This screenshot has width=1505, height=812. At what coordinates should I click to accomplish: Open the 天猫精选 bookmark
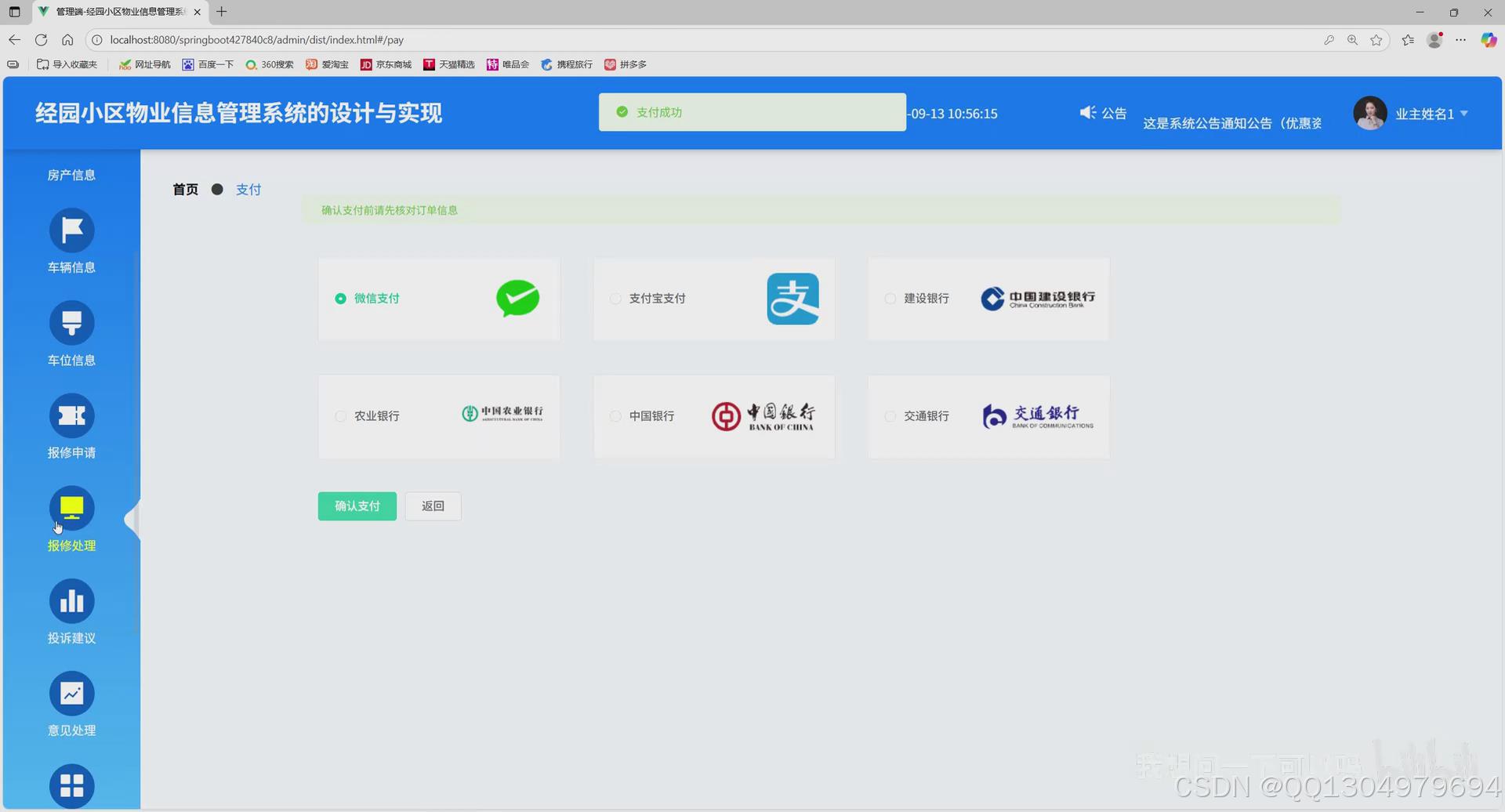pyautogui.click(x=449, y=64)
